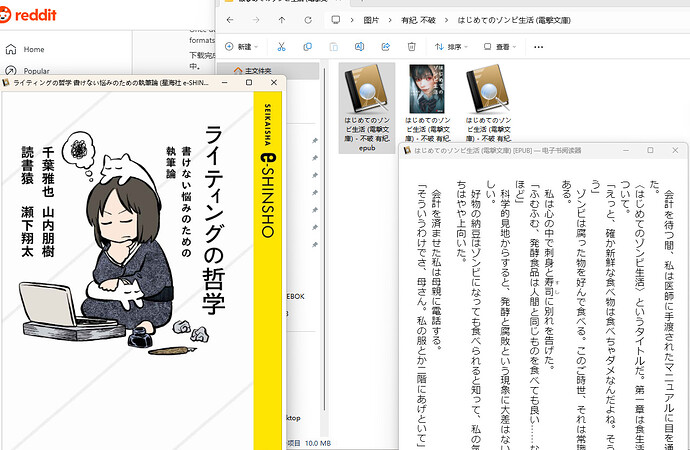Share the selected file
690x450 pixels.
(x=385, y=47)
